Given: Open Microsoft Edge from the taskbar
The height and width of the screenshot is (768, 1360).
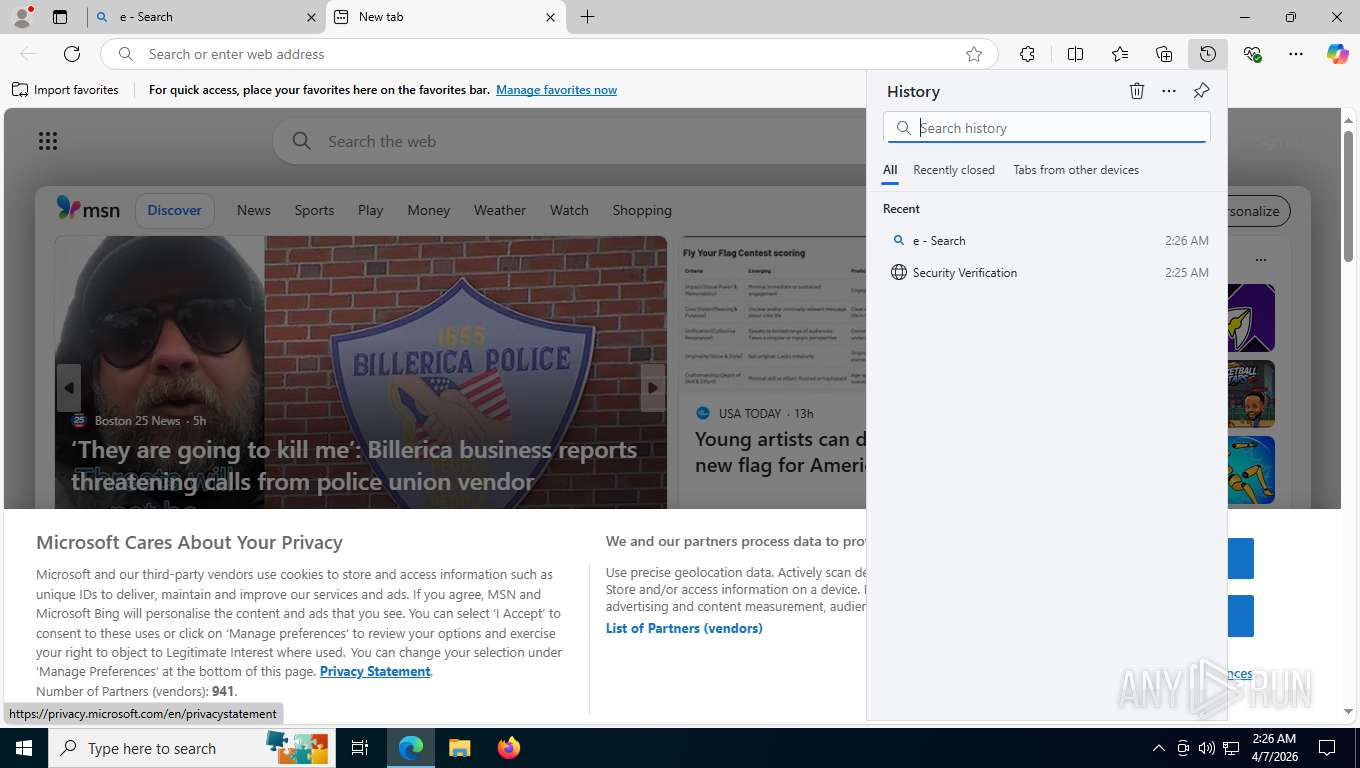Looking at the screenshot, I should (x=411, y=748).
